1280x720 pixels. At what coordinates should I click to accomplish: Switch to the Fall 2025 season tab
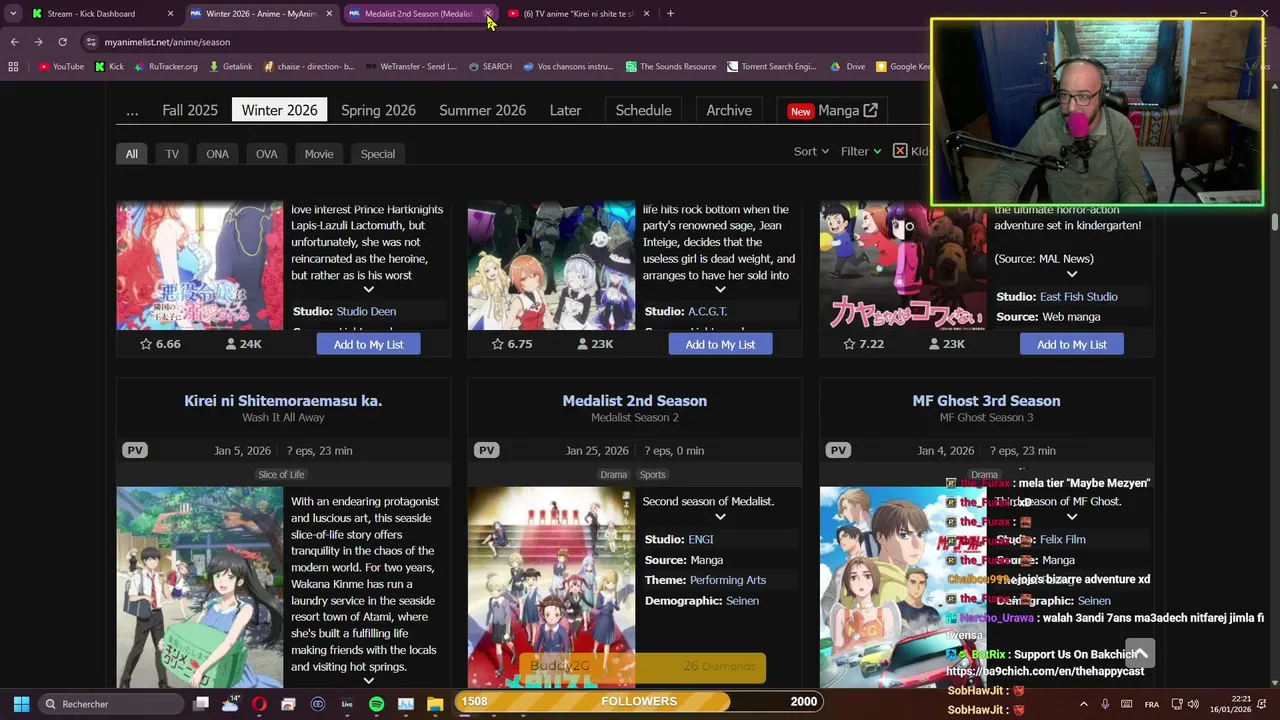190,110
